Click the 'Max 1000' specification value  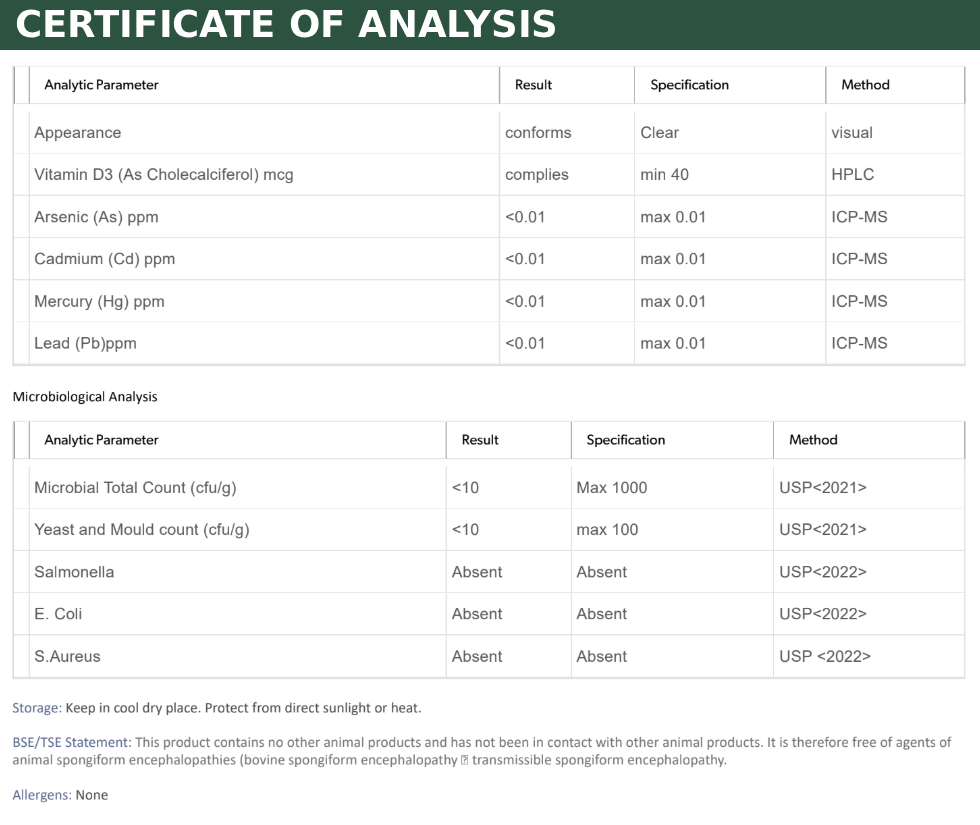pyautogui.click(x=611, y=488)
